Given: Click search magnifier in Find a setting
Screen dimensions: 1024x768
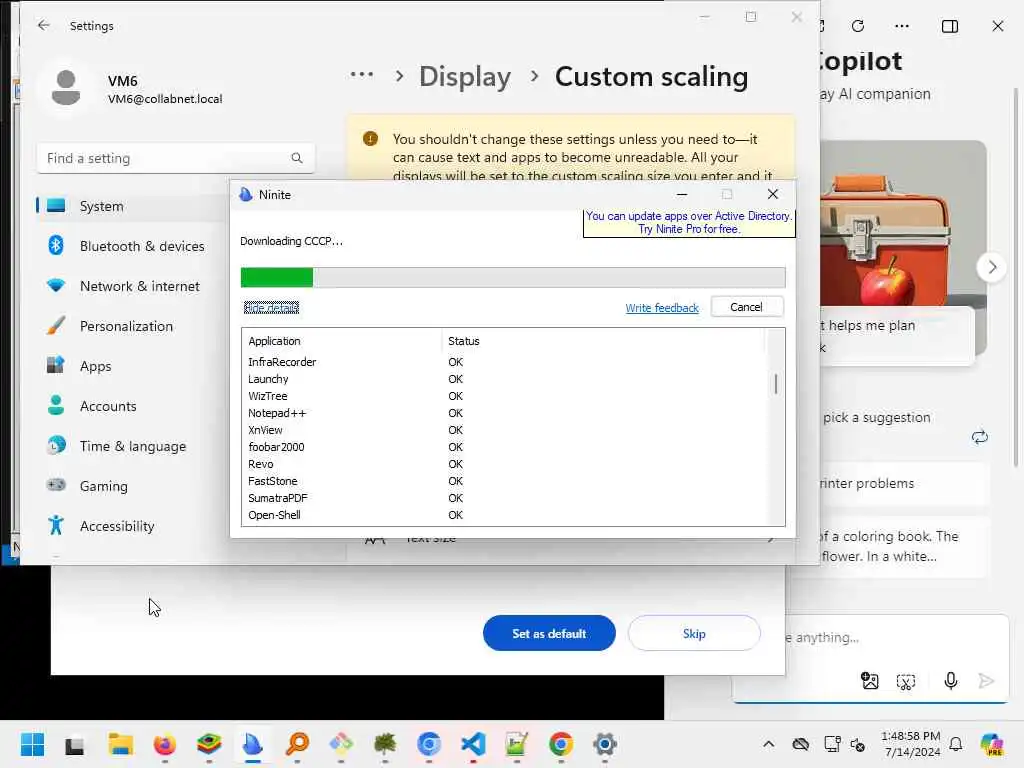Looking at the screenshot, I should 296,158.
